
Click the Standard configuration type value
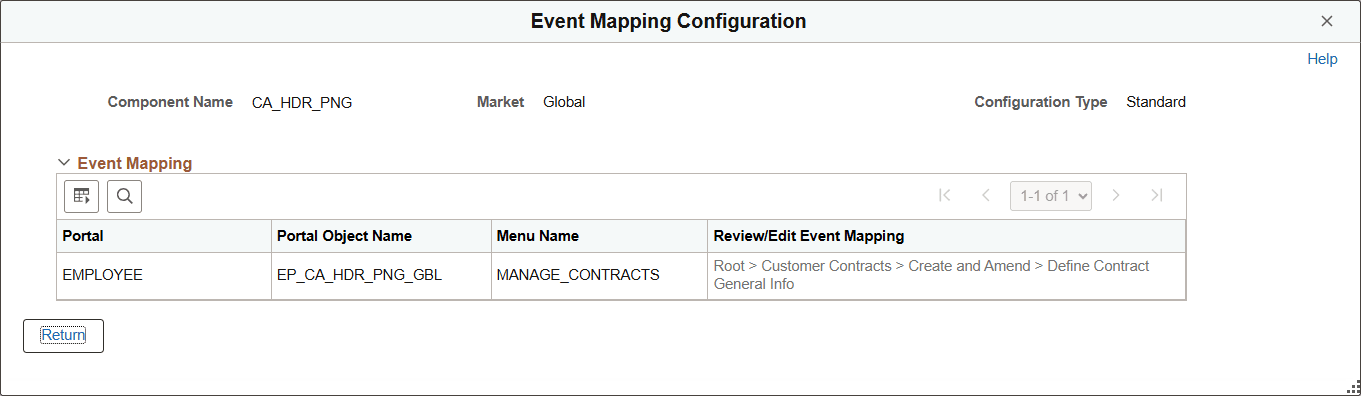point(1156,102)
